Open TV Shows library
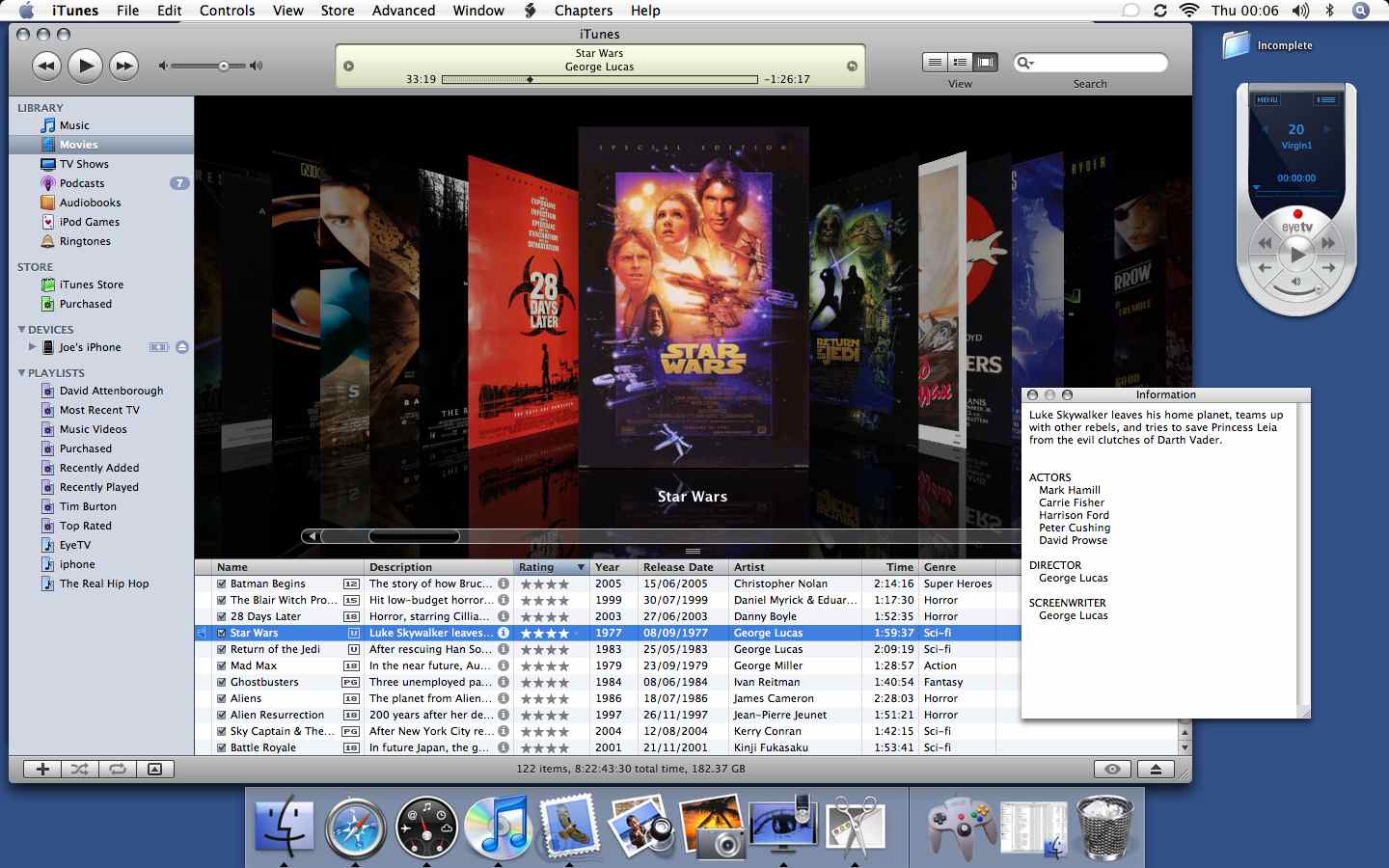Screen dimensions: 1389x868 pyautogui.click(x=84, y=164)
